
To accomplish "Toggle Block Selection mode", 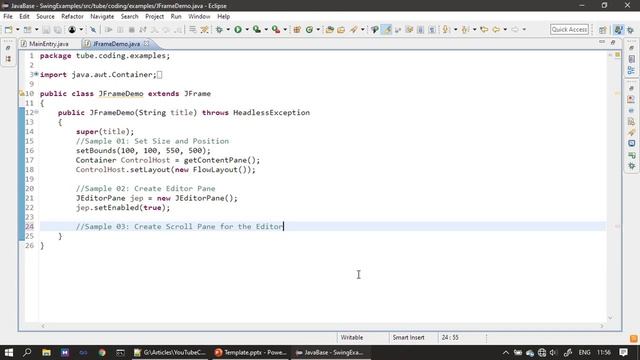I will click(420, 29).
